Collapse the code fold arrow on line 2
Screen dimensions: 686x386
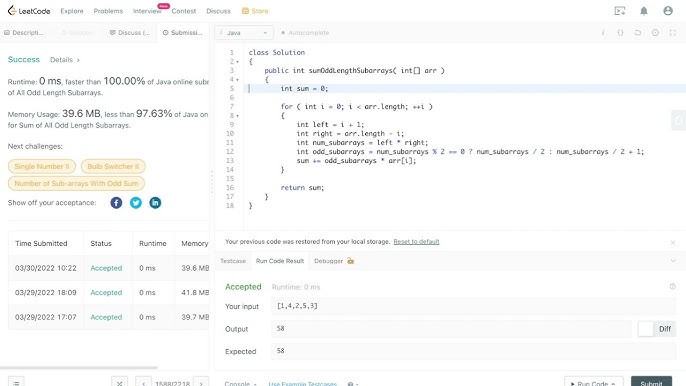coord(238,62)
